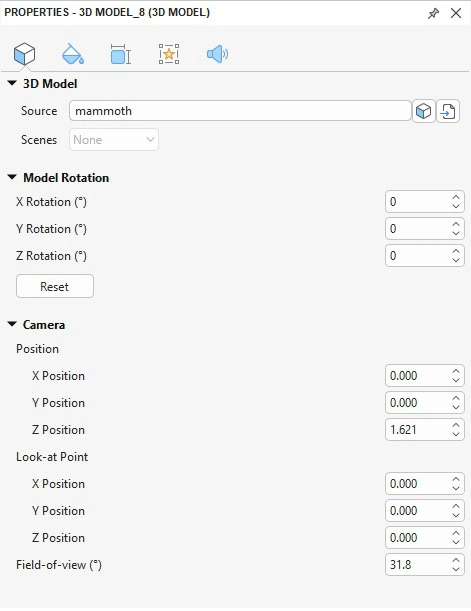Increase Look-at Point Y Position up arrow
Viewport: 471px width, 611px height.
pyautogui.click(x=456, y=506)
